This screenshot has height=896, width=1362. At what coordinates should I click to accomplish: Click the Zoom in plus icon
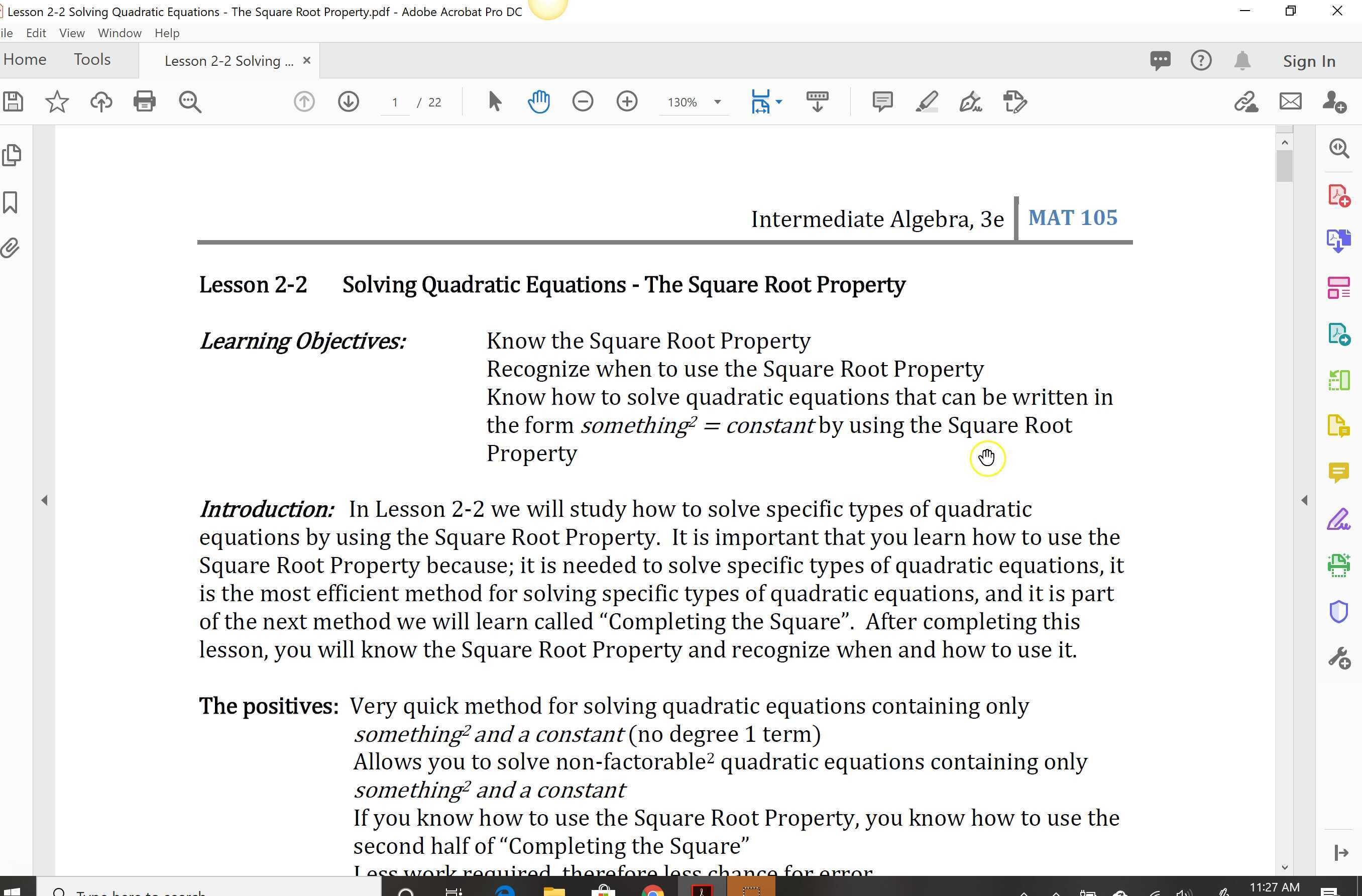click(x=627, y=102)
